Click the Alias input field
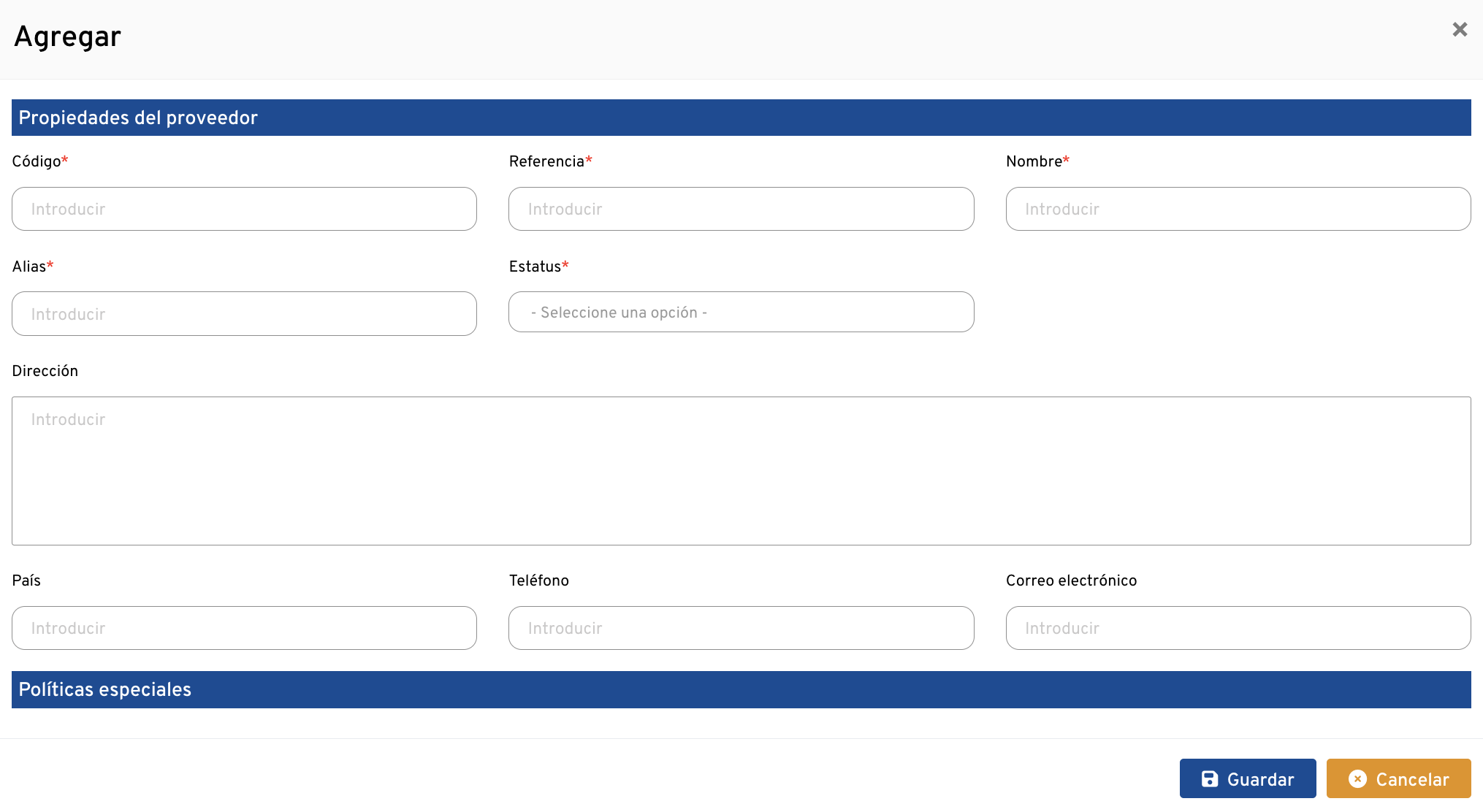The image size is (1483, 812). pyautogui.click(x=244, y=314)
